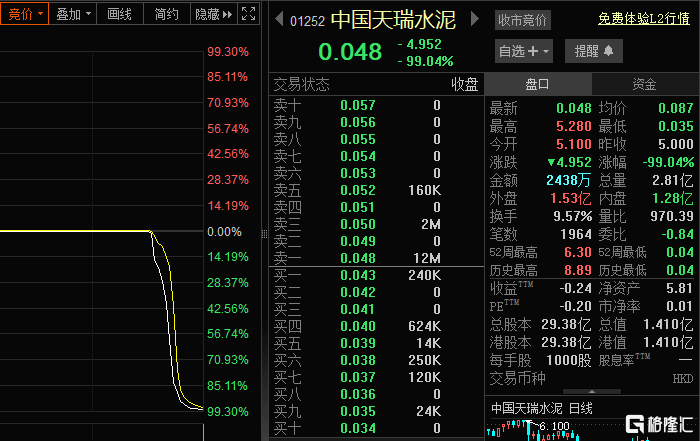Click the panel divider grip handle
The height and width of the screenshot is (441, 700).
pyautogui.click(x=264, y=233)
